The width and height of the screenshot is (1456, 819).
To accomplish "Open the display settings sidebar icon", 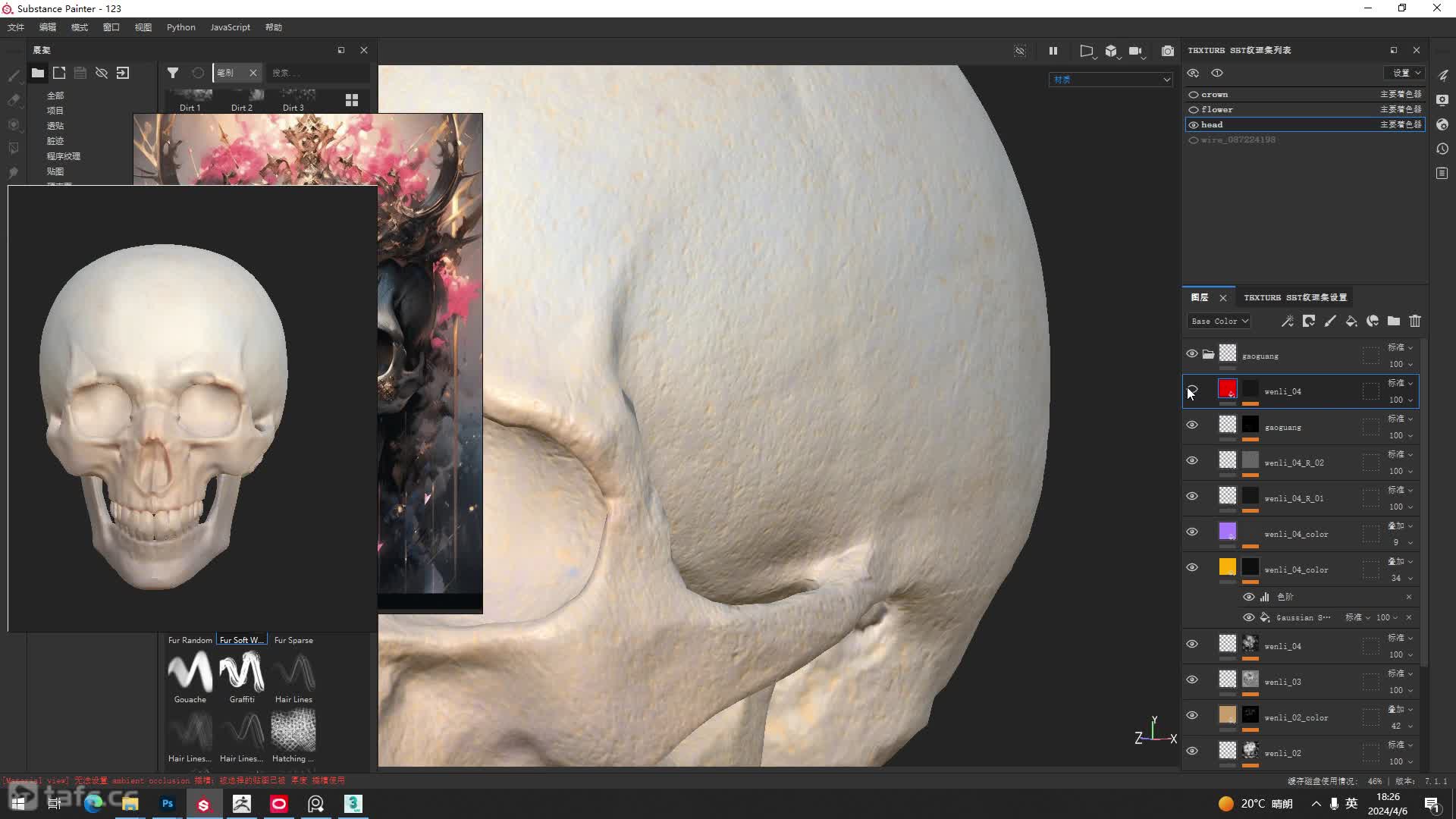I will [x=1442, y=100].
